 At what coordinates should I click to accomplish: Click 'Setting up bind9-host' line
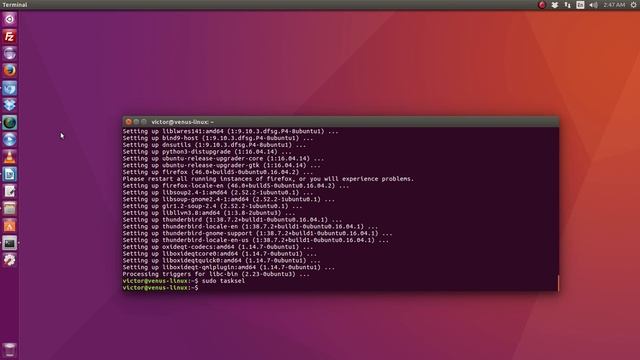pos(218,138)
